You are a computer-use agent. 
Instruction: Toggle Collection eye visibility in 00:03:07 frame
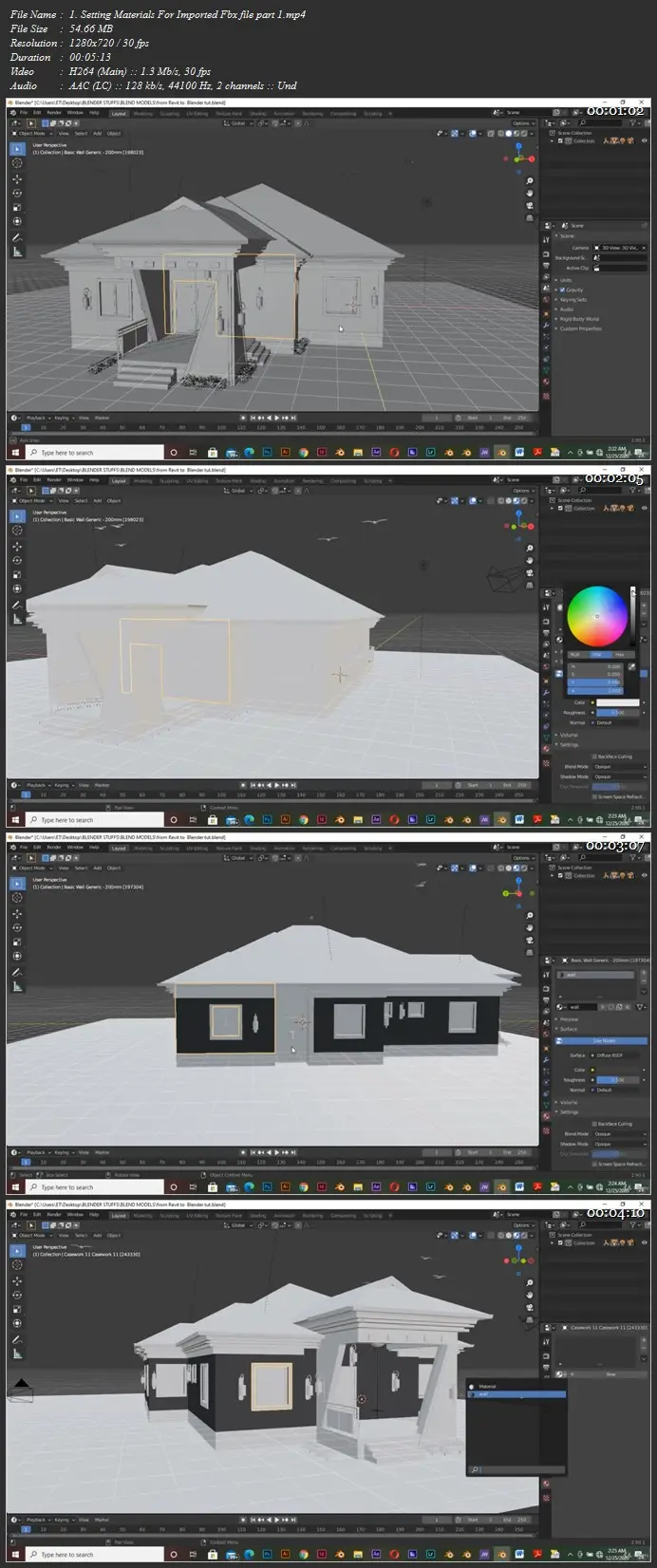[x=645, y=875]
